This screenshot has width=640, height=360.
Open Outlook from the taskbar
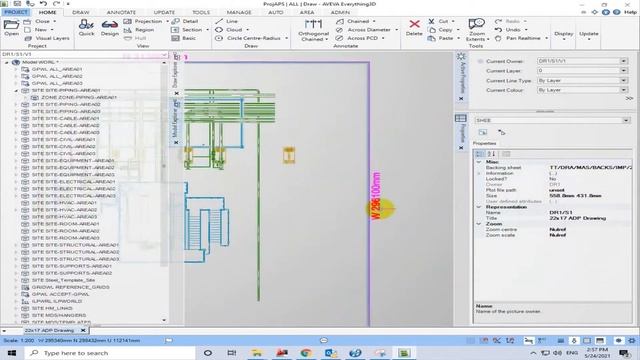click(x=331, y=353)
